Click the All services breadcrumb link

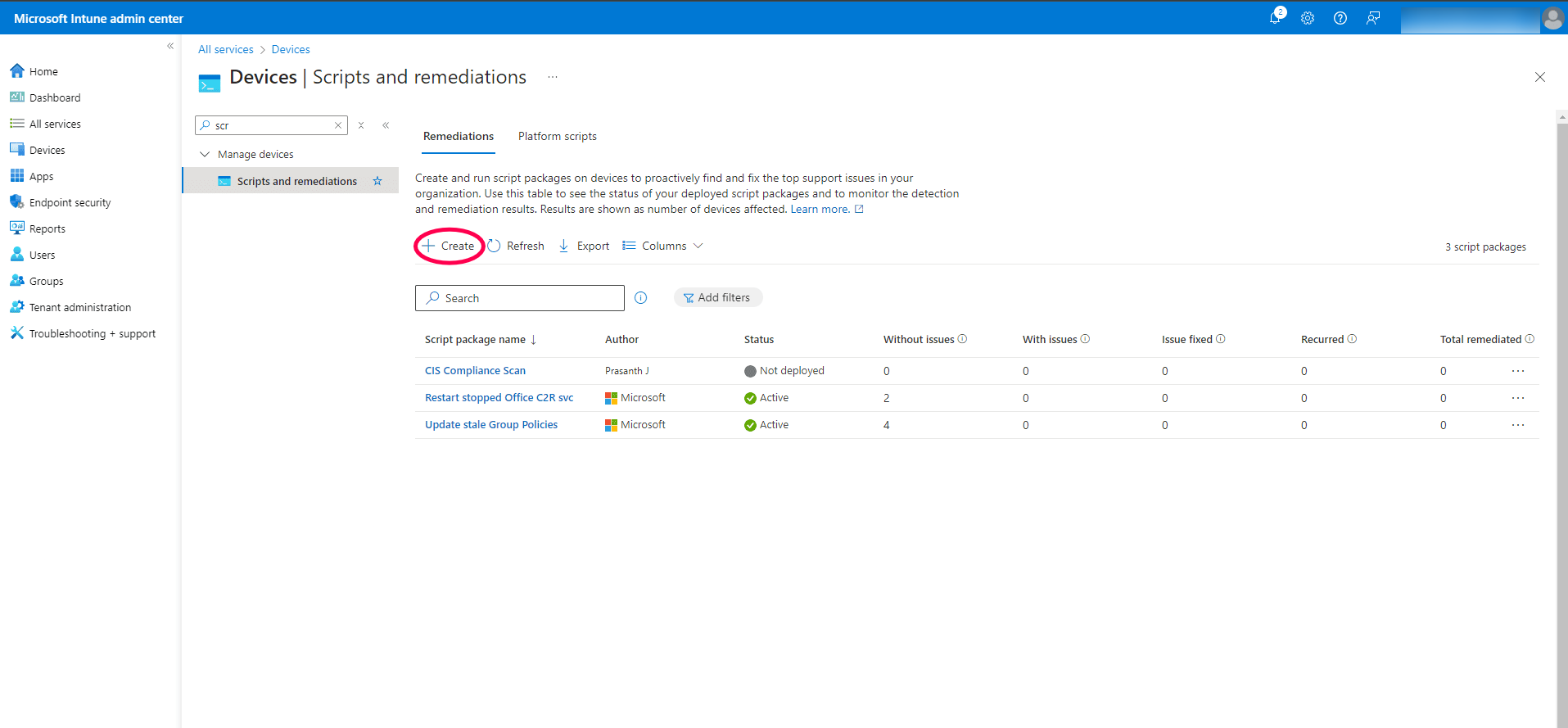(226, 49)
